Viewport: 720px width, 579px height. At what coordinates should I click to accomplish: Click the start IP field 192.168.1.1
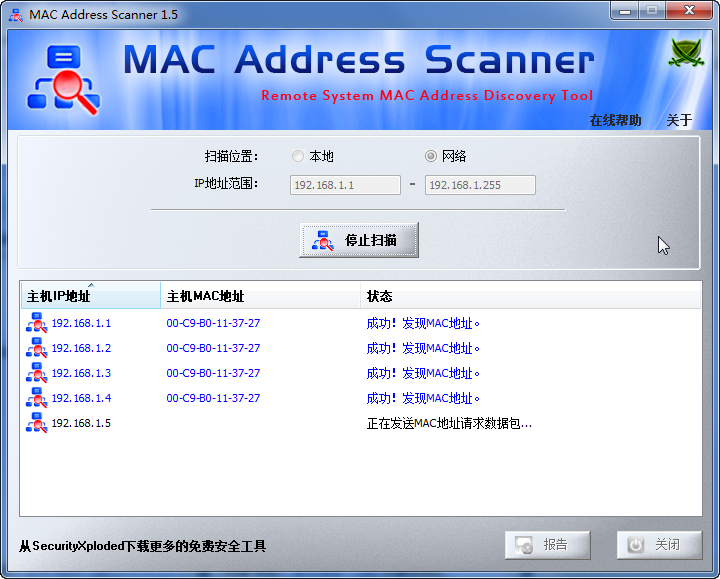coord(345,185)
